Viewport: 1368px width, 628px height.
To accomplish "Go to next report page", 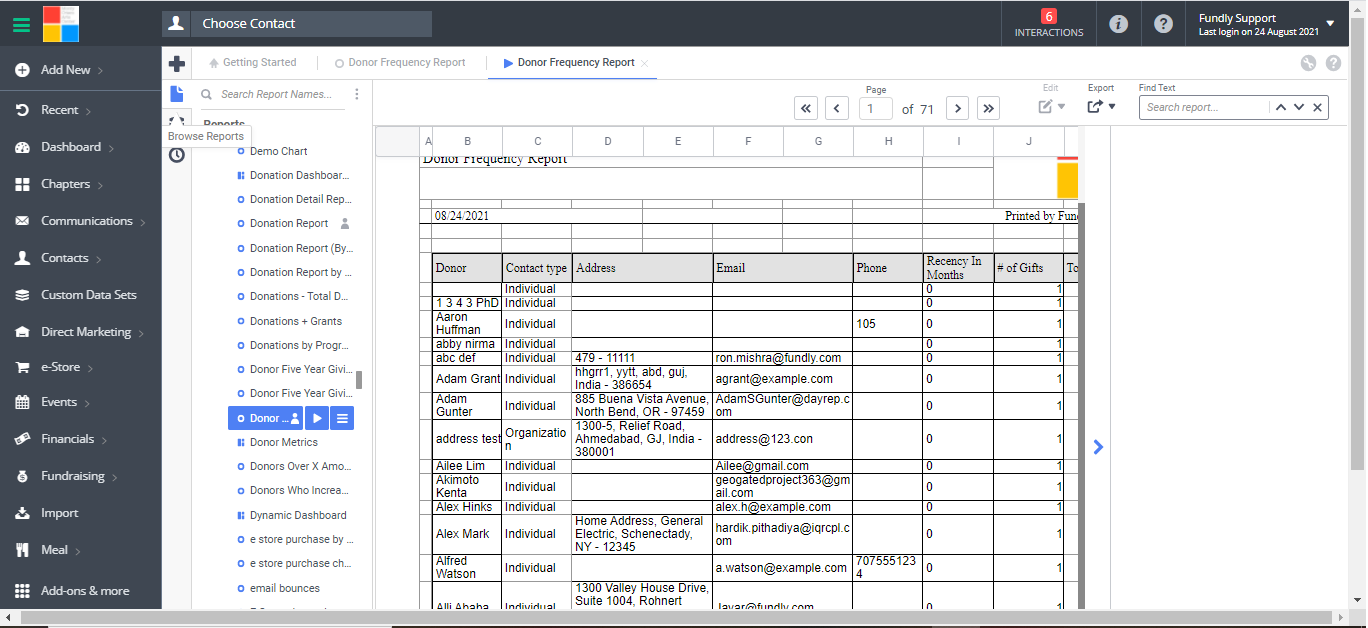I will pyautogui.click(x=957, y=108).
